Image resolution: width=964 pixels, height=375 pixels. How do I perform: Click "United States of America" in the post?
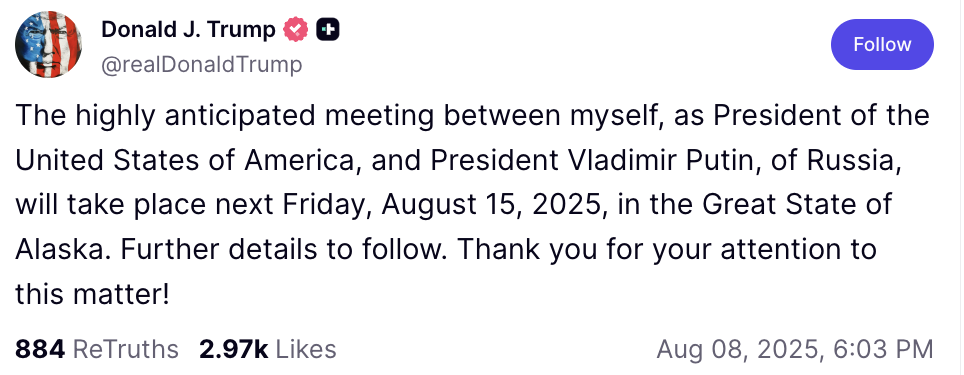pyautogui.click(x=186, y=160)
